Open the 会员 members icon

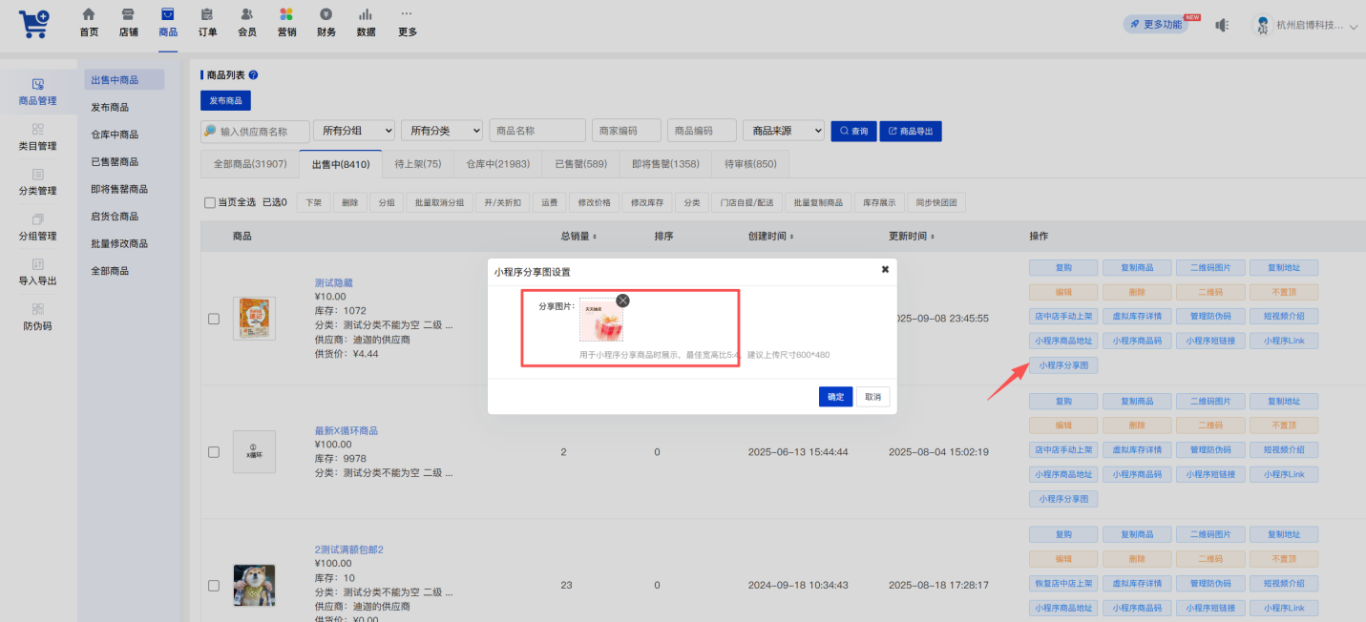point(246,14)
